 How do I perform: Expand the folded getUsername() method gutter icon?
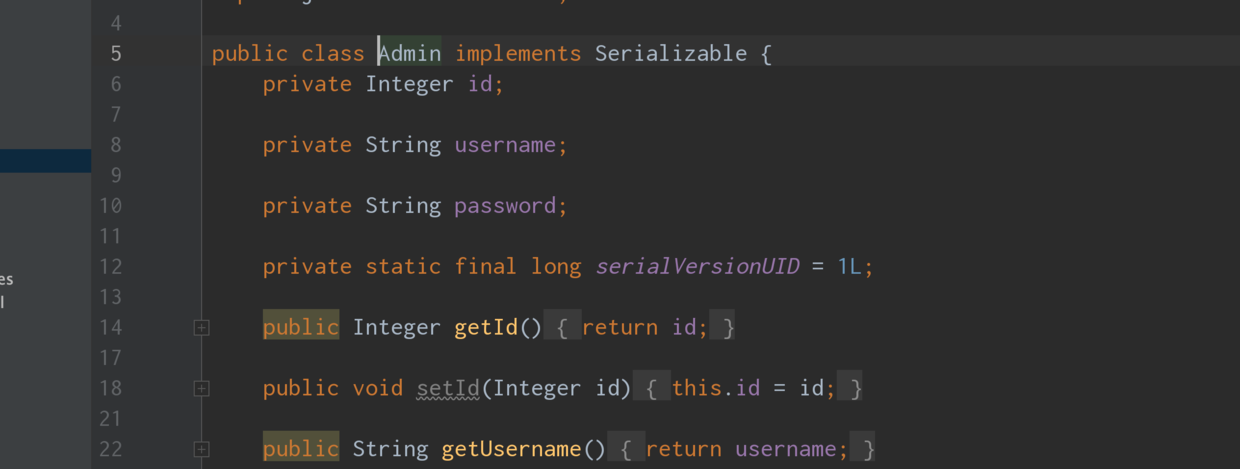201,449
